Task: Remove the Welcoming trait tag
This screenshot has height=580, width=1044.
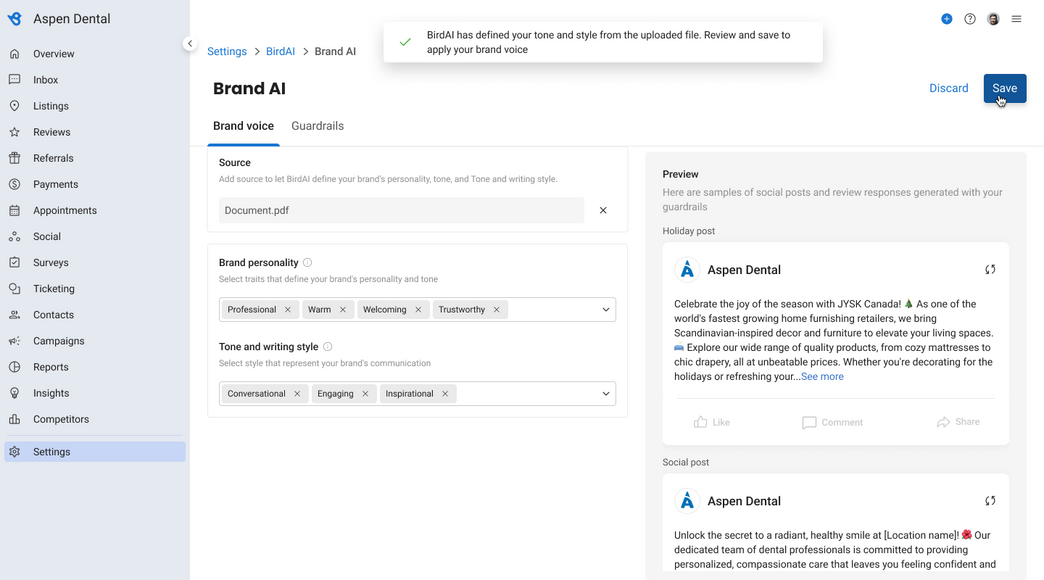Action: coord(418,310)
